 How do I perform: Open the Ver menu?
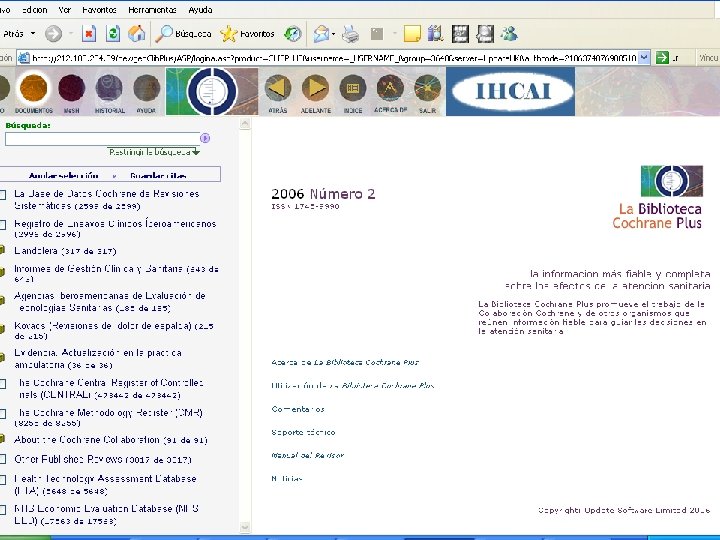point(64,10)
